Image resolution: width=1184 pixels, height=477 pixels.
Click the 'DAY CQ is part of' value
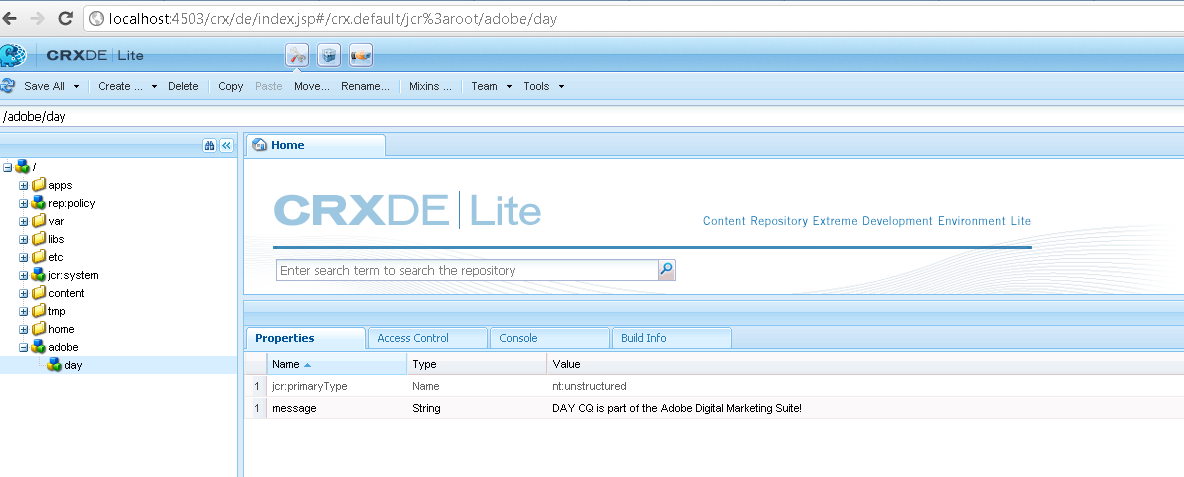pyautogui.click(x=677, y=408)
